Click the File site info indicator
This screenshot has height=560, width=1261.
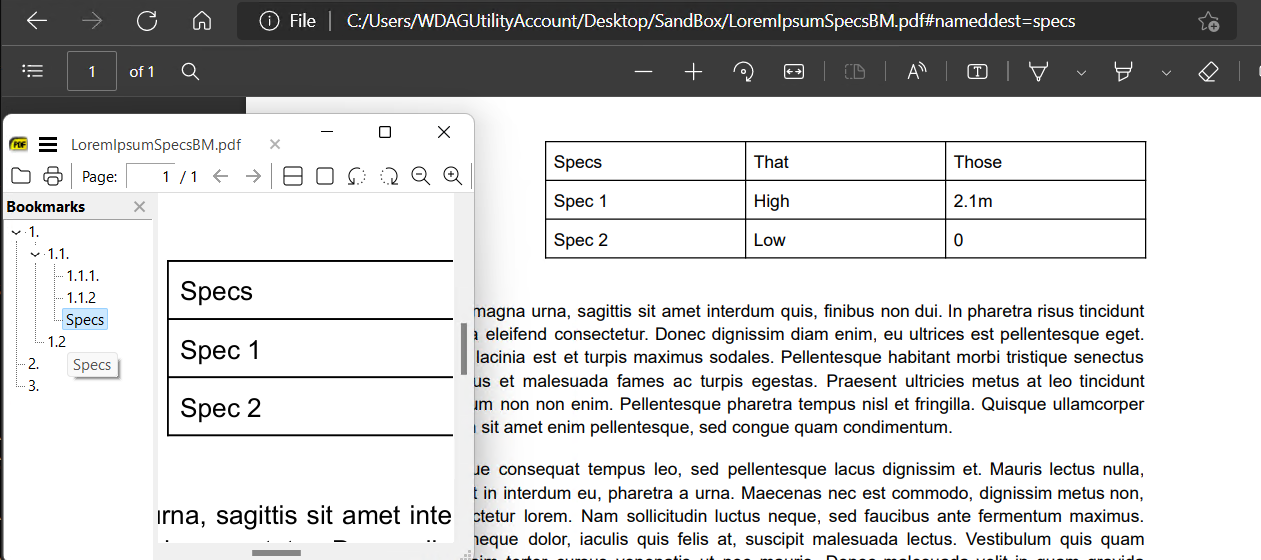point(288,21)
